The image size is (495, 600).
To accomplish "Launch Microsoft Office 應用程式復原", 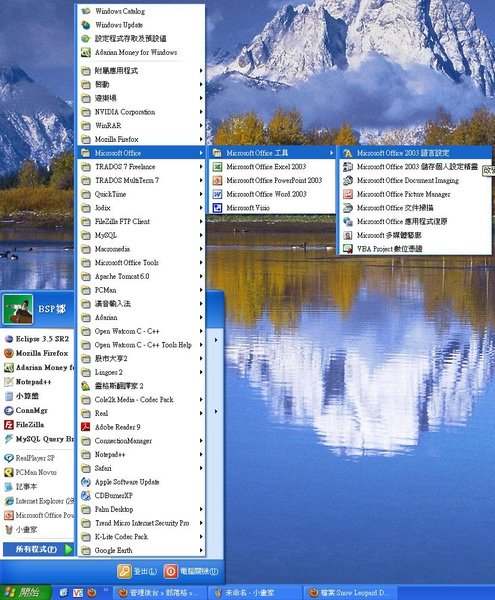I will pos(415,222).
